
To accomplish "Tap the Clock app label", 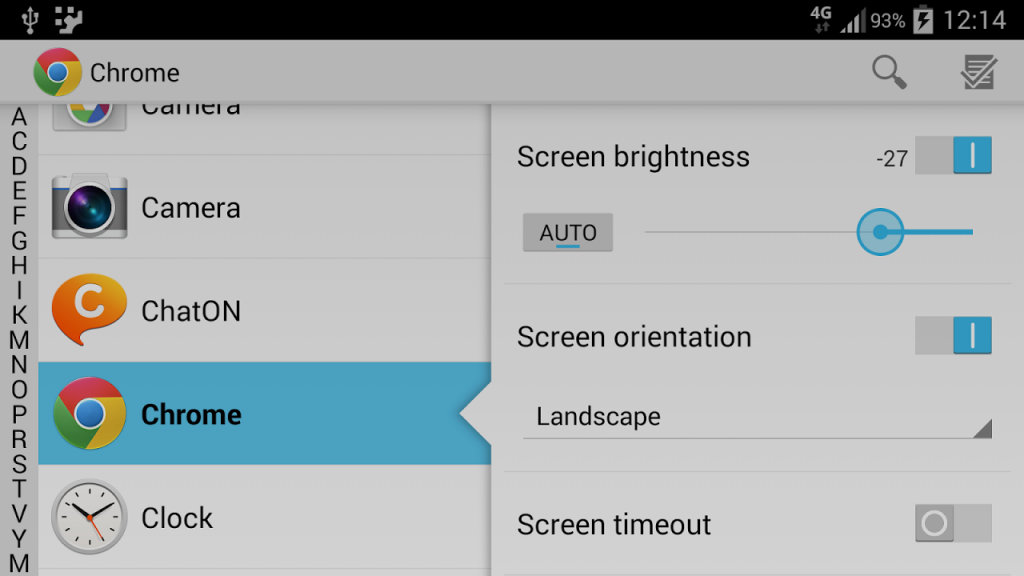I will [177, 518].
